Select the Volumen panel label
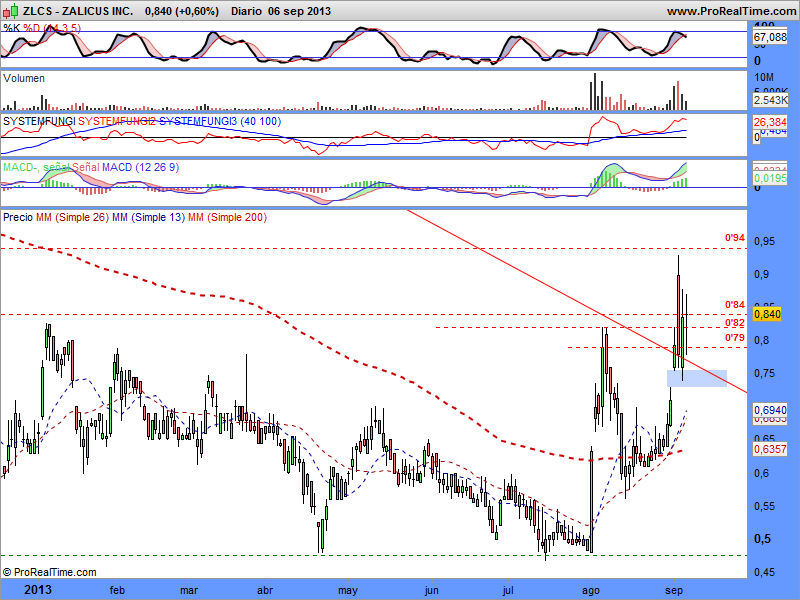800x600 pixels. coord(24,78)
